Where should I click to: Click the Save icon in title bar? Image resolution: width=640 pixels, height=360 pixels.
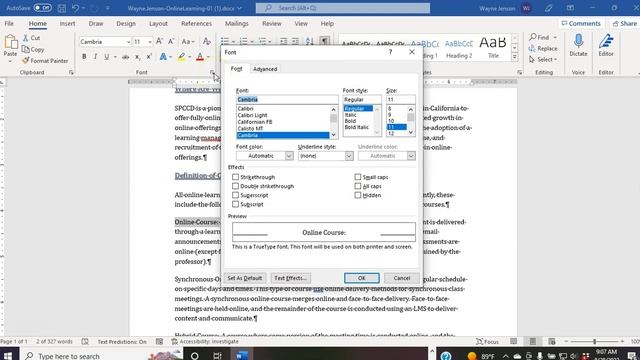coord(62,8)
